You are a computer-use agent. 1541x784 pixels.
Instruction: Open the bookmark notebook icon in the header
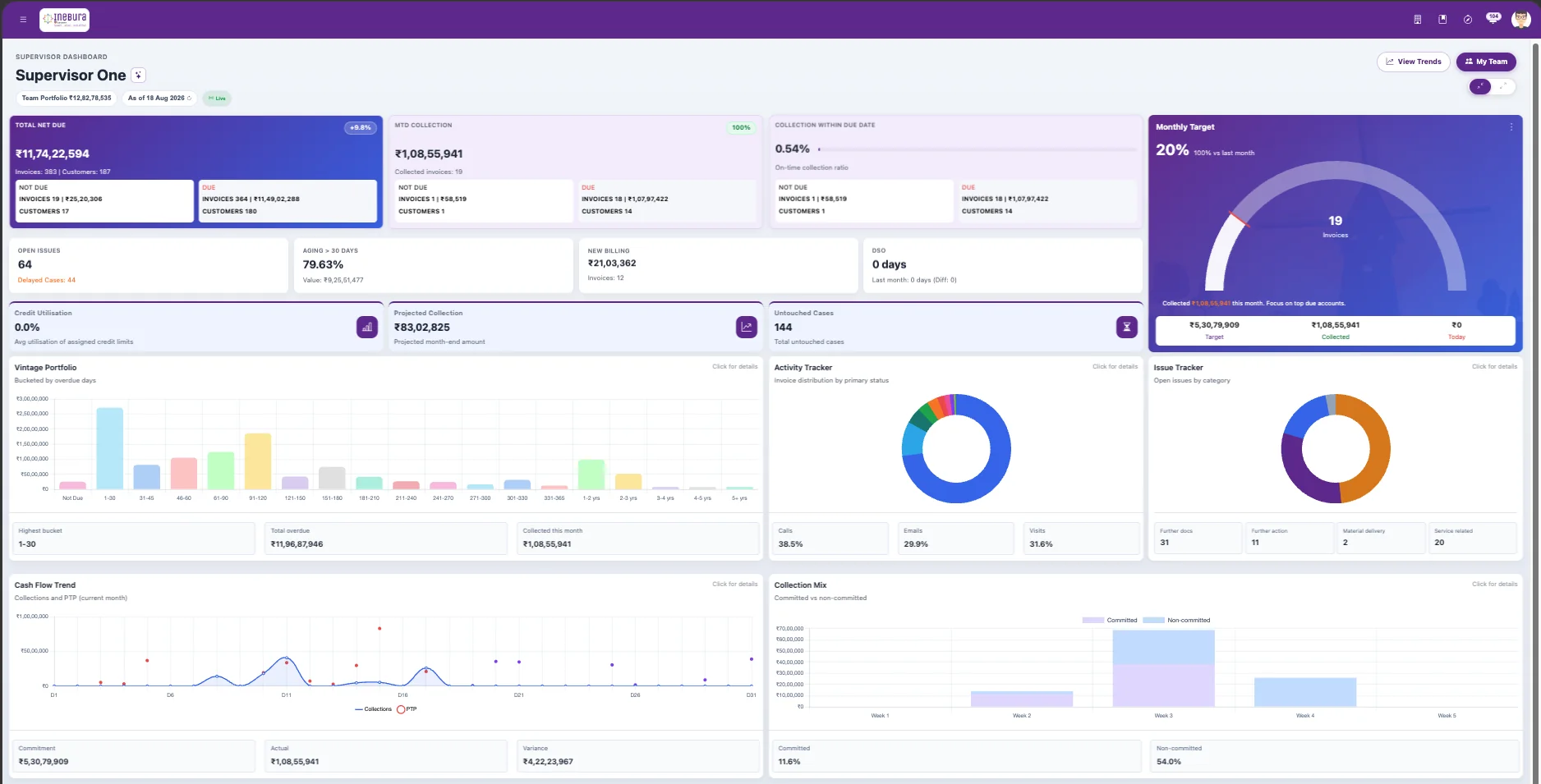tap(1442, 20)
